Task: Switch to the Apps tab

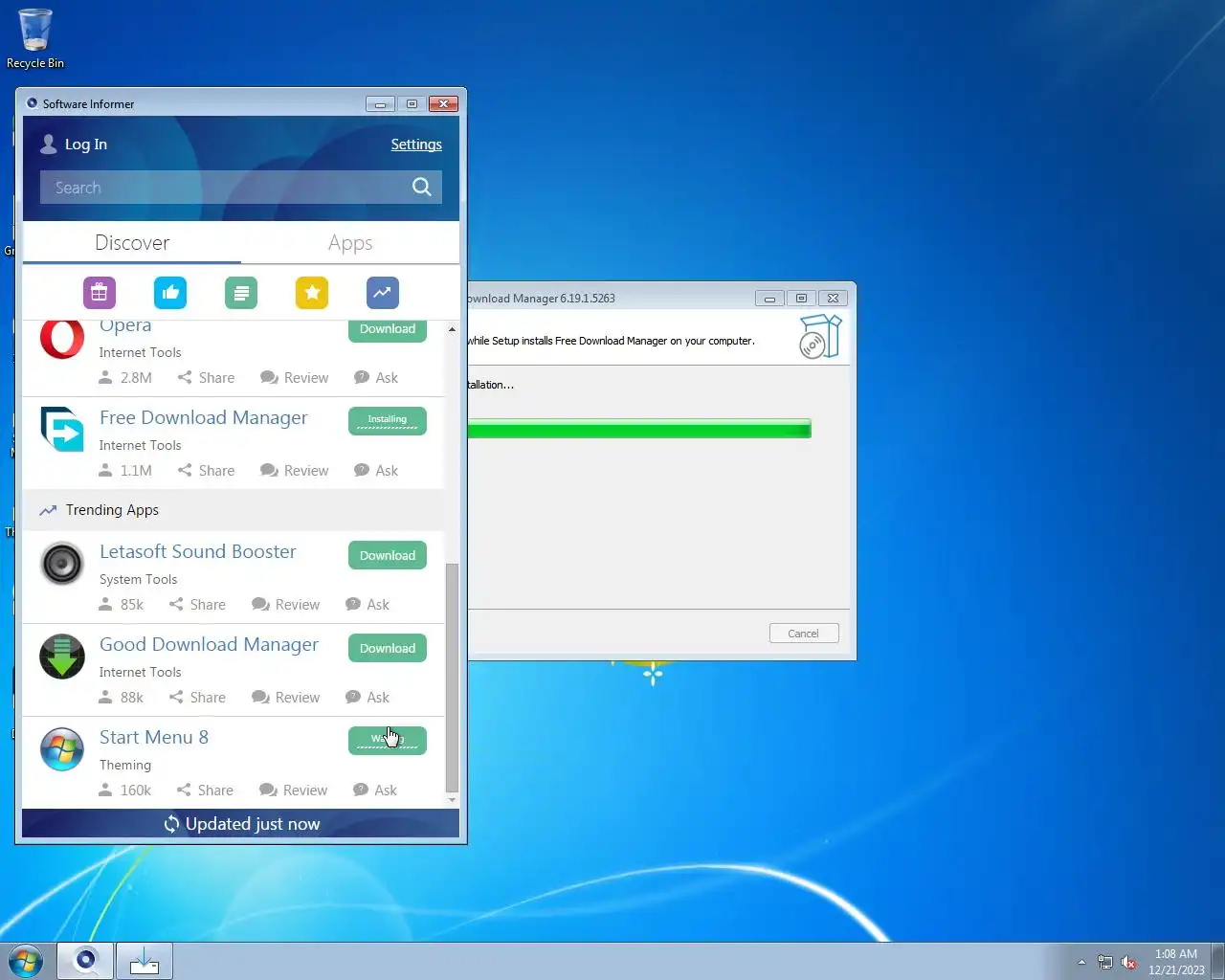Action: tap(350, 243)
